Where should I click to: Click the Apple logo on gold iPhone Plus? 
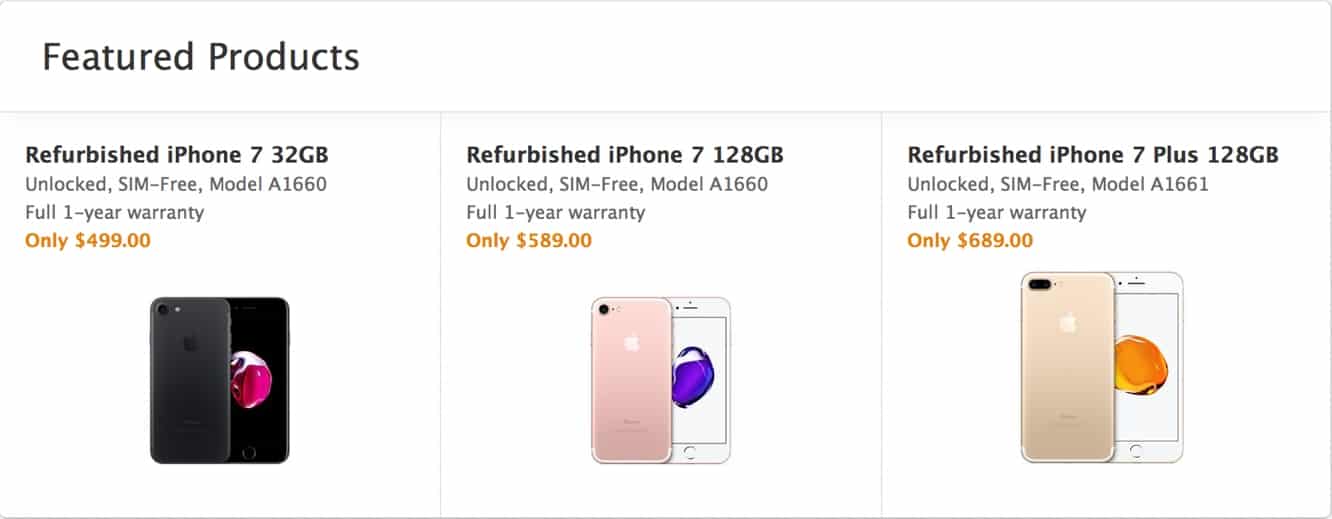tap(1068, 322)
